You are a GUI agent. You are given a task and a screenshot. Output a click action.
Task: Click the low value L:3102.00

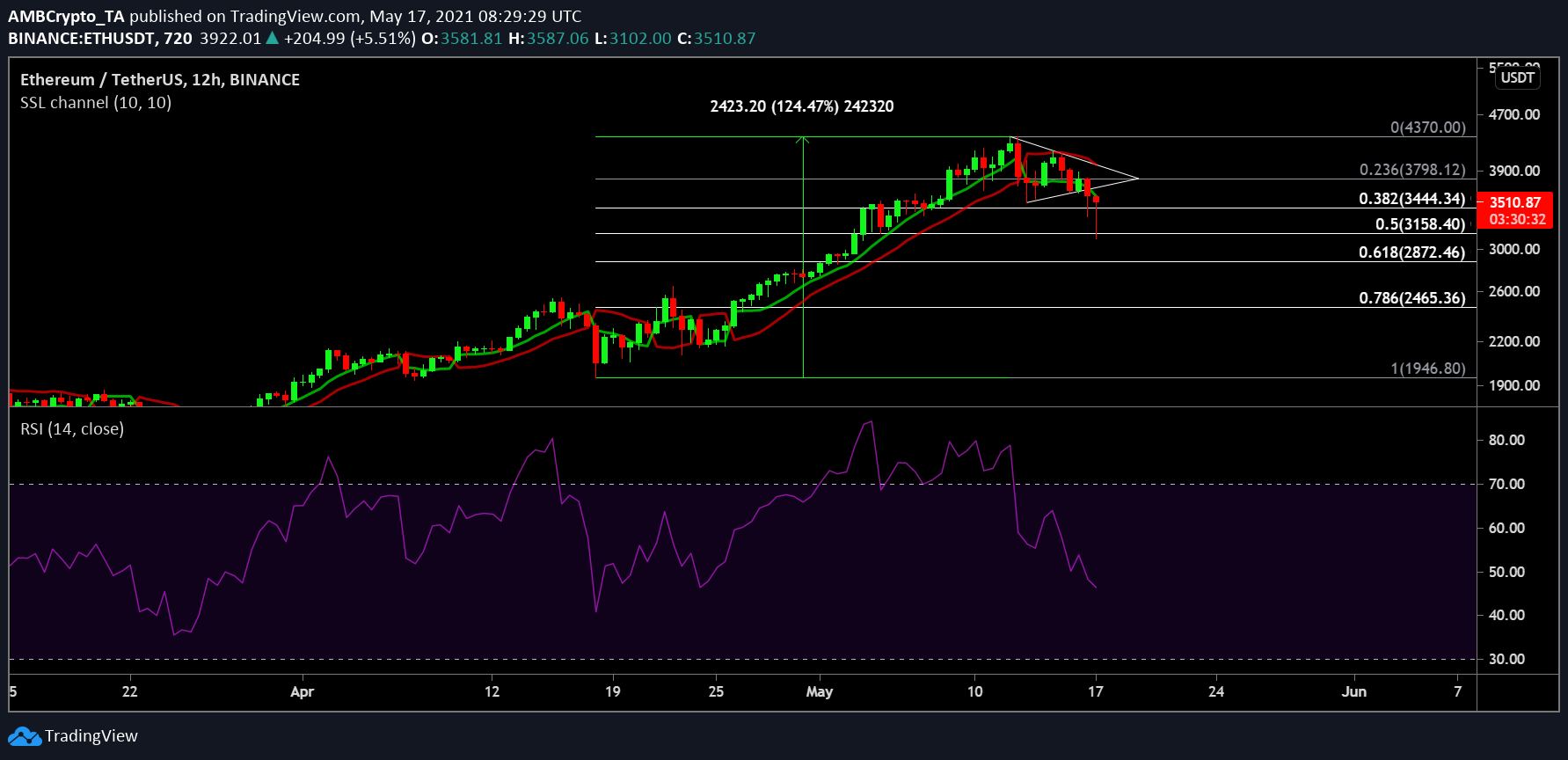633,39
